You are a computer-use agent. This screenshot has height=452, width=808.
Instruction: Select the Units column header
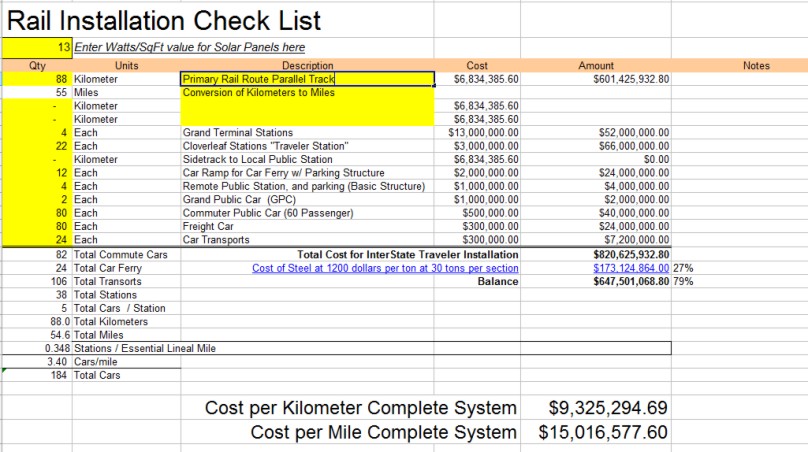[126, 65]
